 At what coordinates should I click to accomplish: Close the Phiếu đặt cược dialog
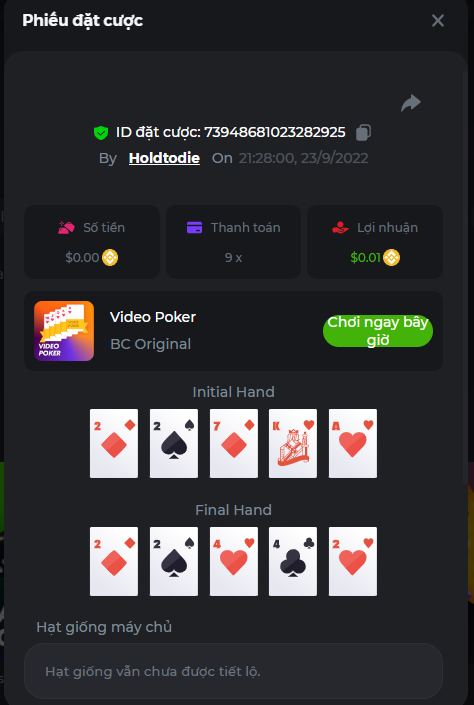tap(438, 20)
